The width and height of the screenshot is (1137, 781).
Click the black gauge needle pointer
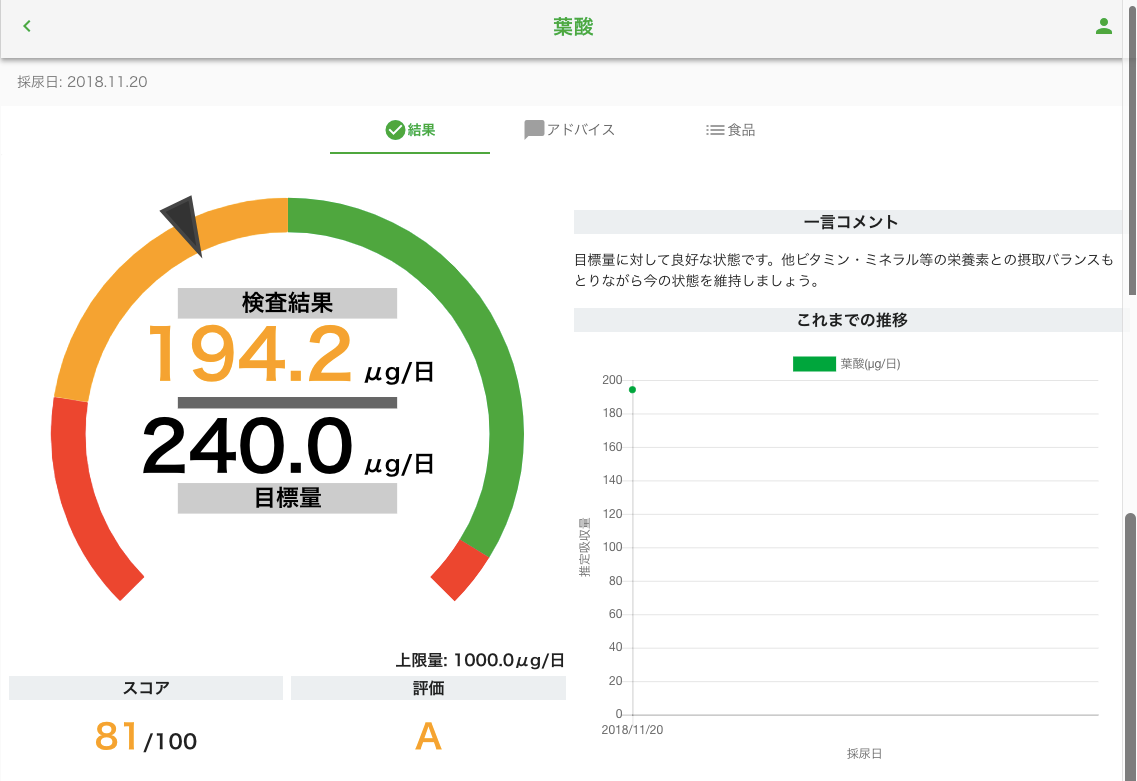pos(184,223)
